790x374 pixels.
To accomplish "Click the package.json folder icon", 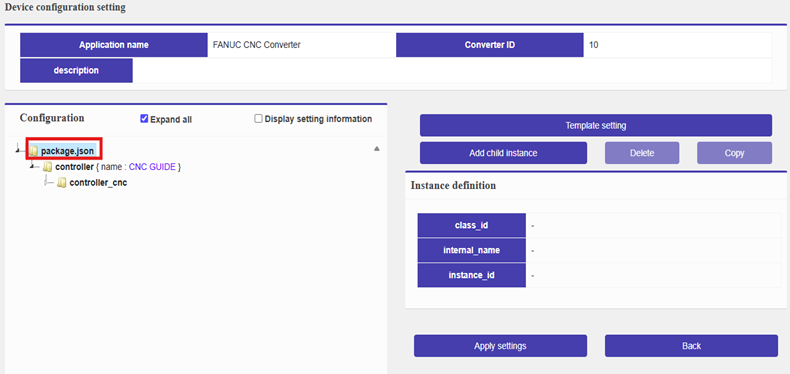I will tap(33, 151).
